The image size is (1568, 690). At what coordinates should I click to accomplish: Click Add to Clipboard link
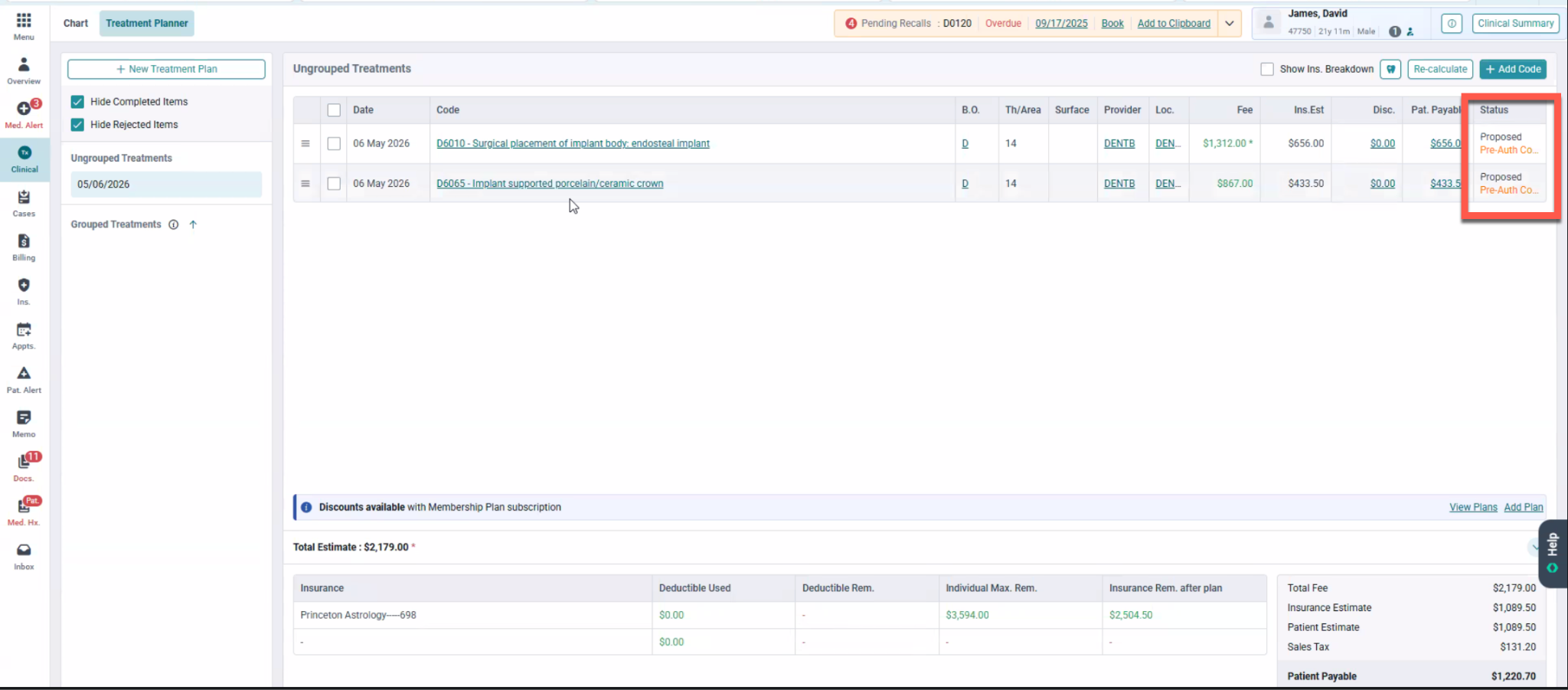tap(1174, 23)
